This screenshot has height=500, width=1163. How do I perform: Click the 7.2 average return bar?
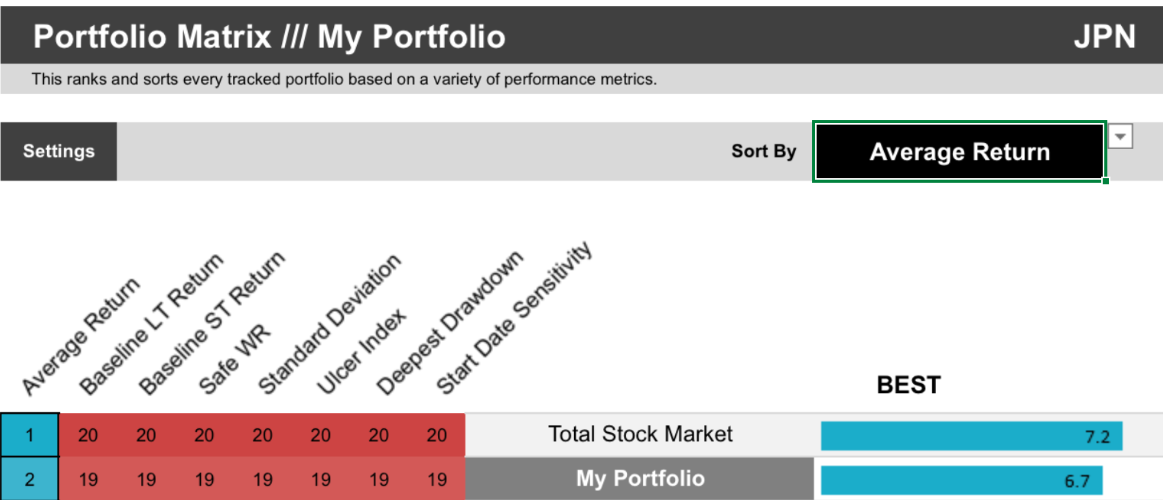tap(971, 436)
